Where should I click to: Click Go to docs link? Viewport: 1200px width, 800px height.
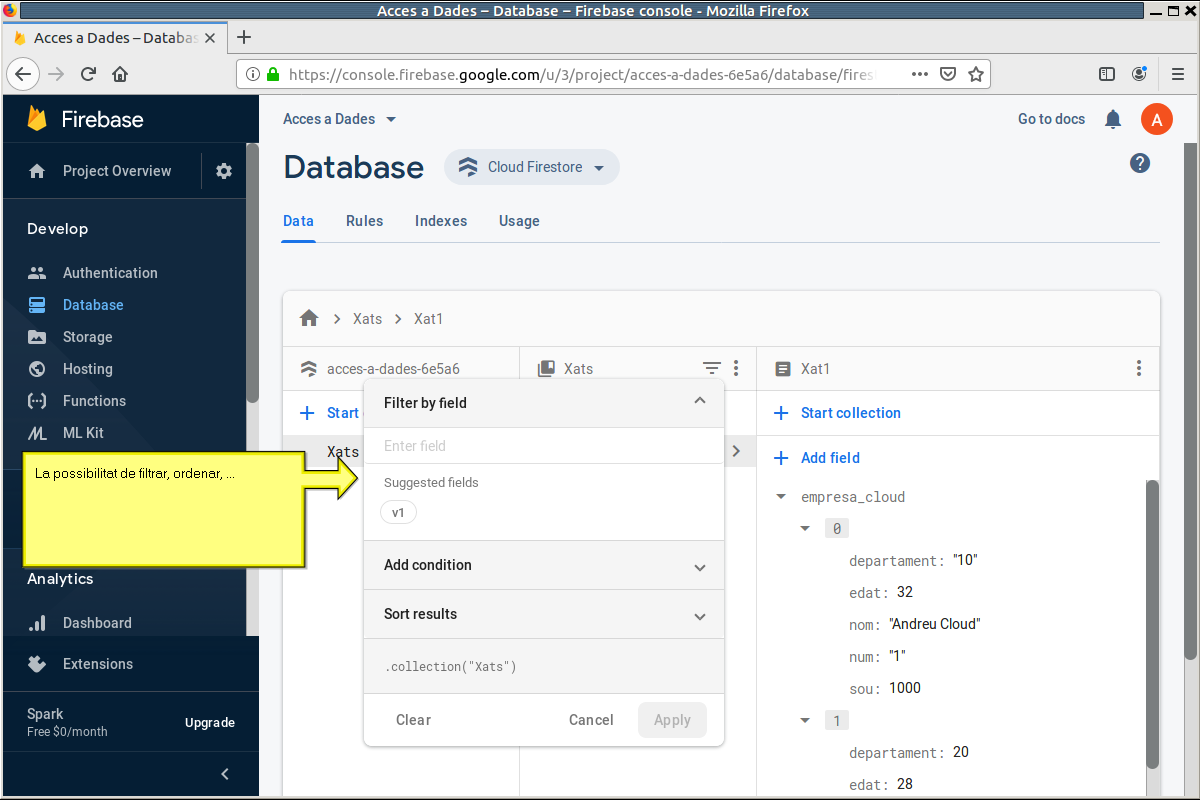tap(1051, 119)
